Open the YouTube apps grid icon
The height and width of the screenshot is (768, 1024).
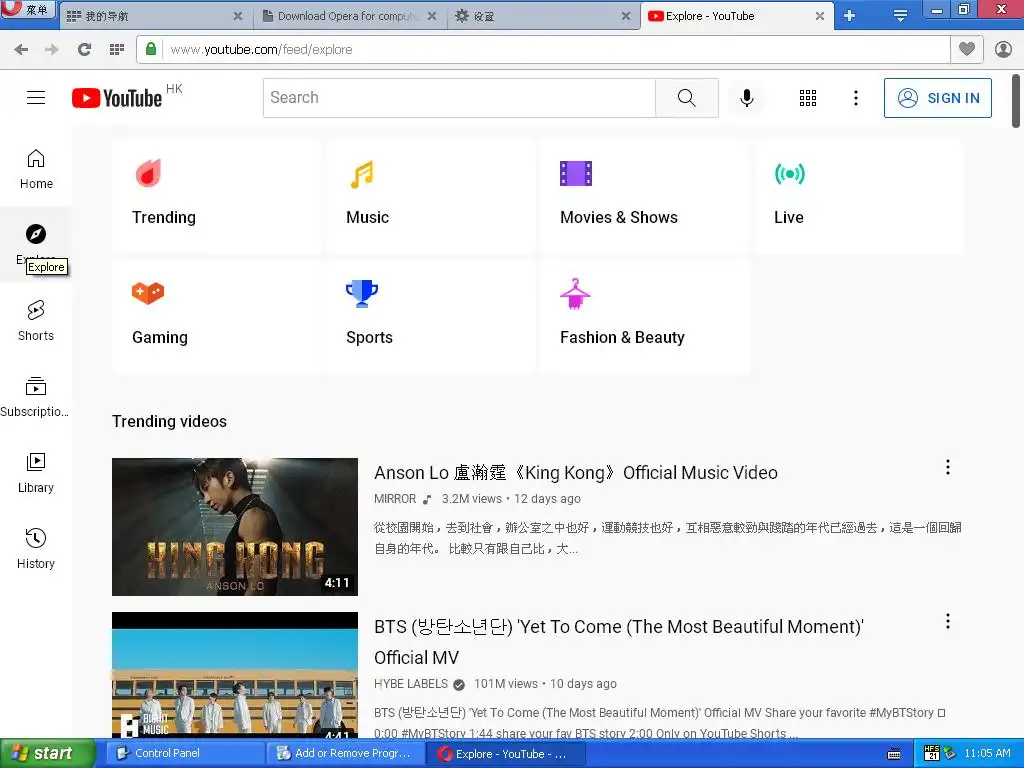click(x=808, y=98)
